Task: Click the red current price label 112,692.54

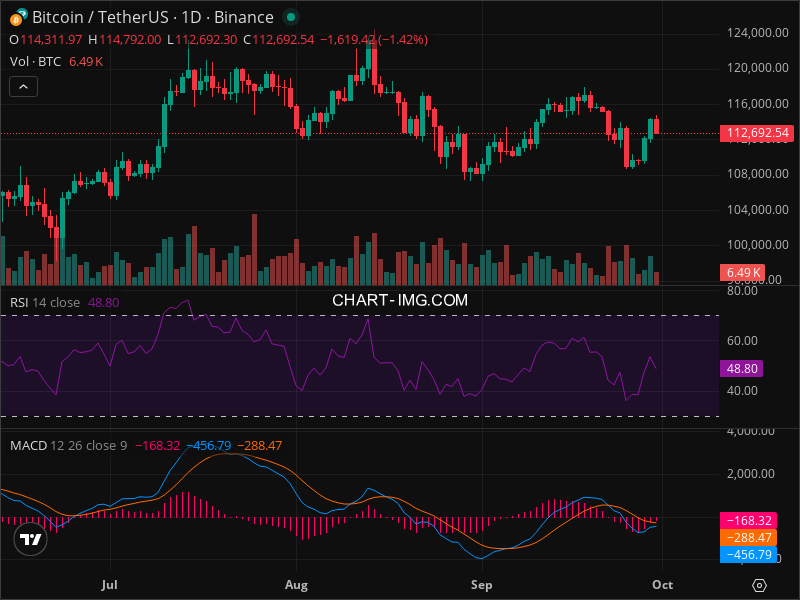Action: [x=756, y=133]
